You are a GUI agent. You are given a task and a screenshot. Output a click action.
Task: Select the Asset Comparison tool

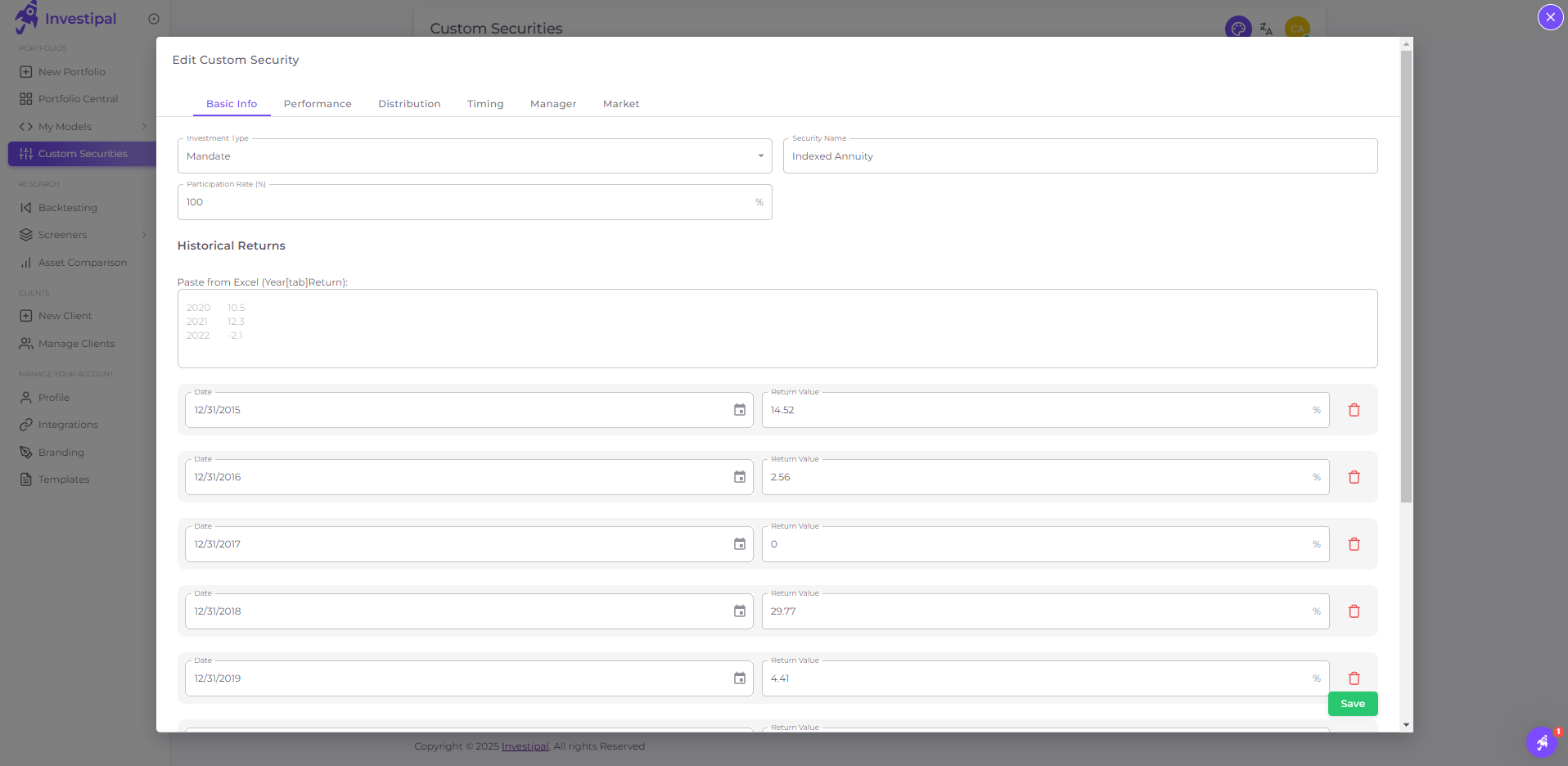tap(83, 262)
